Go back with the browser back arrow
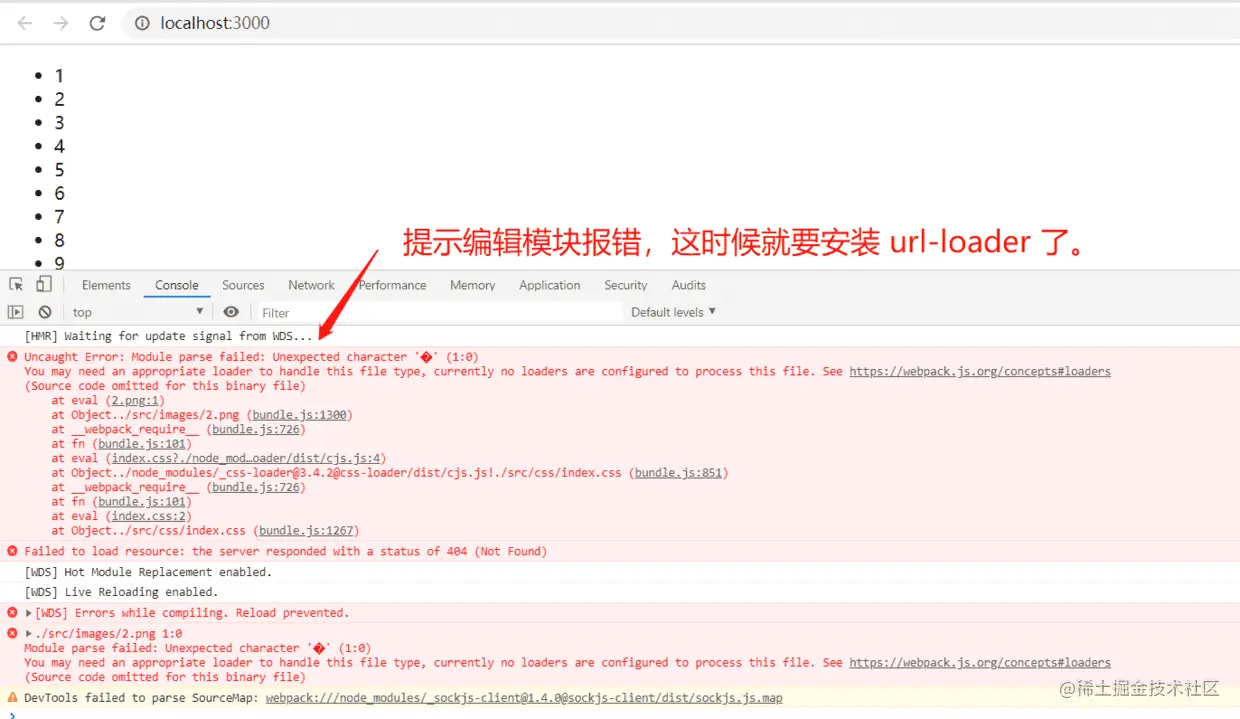The image size is (1240, 719). click(x=25, y=23)
